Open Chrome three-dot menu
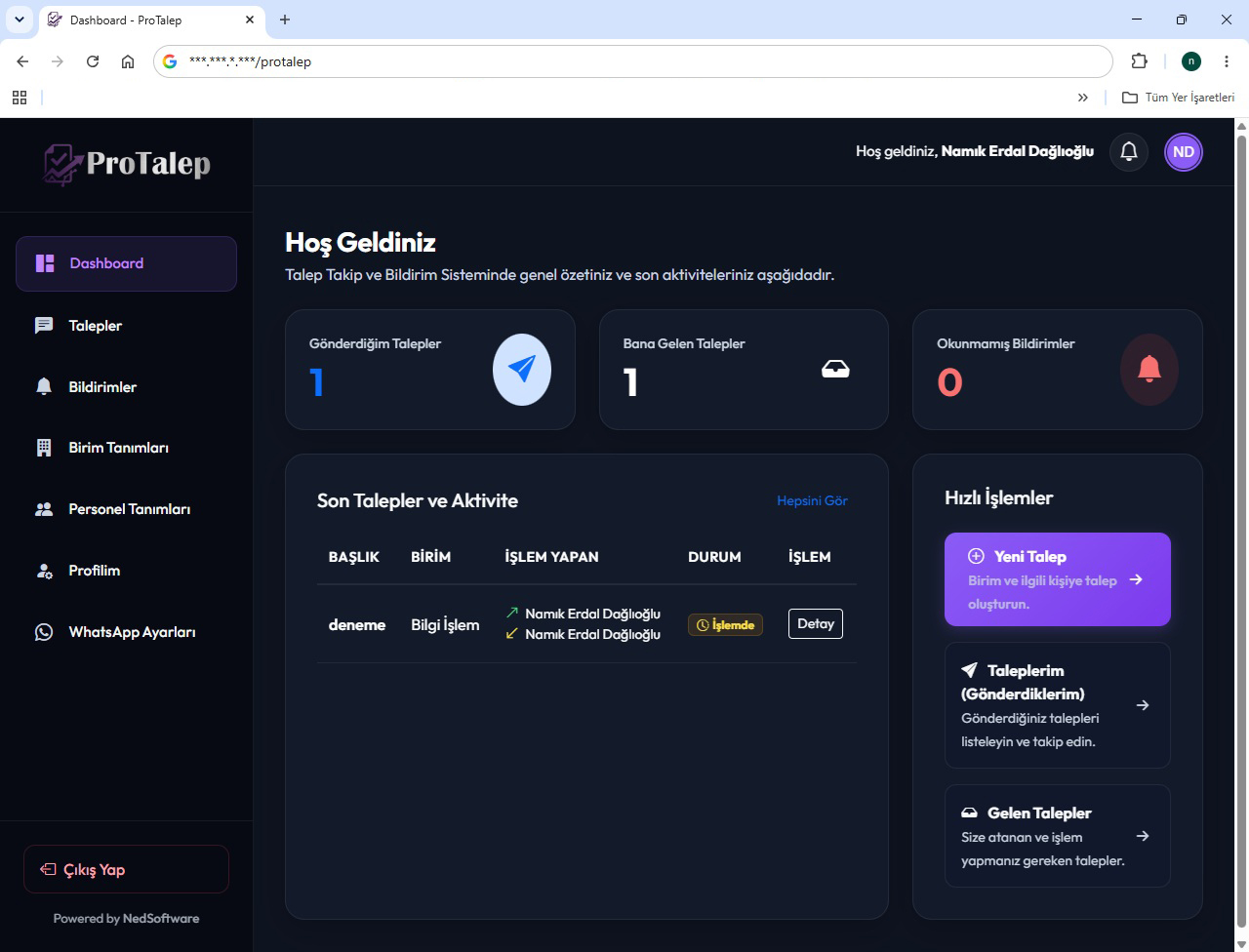The image size is (1249, 952). [x=1227, y=61]
